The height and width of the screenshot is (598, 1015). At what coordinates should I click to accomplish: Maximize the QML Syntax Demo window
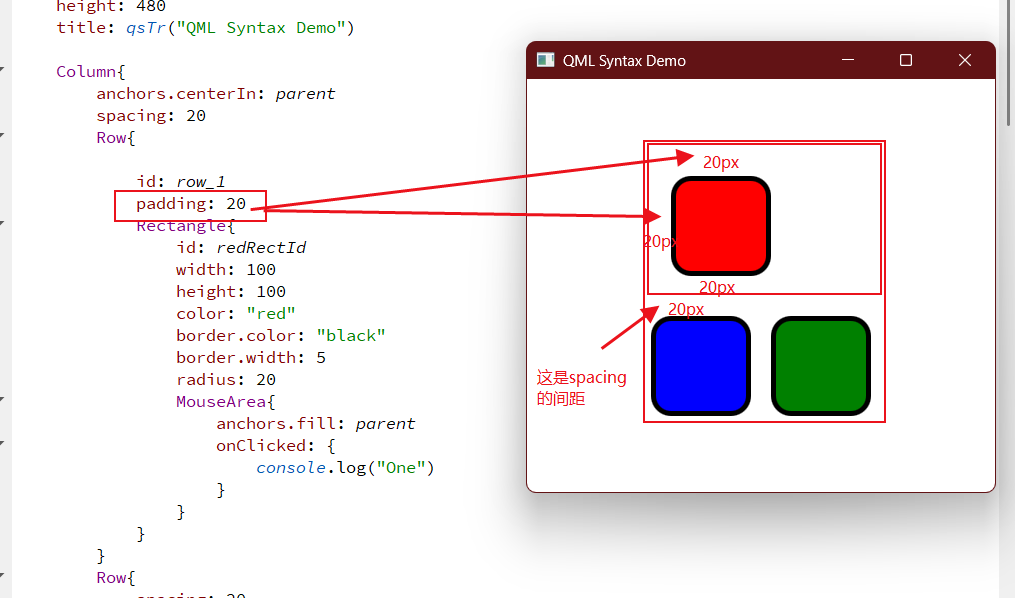click(906, 60)
